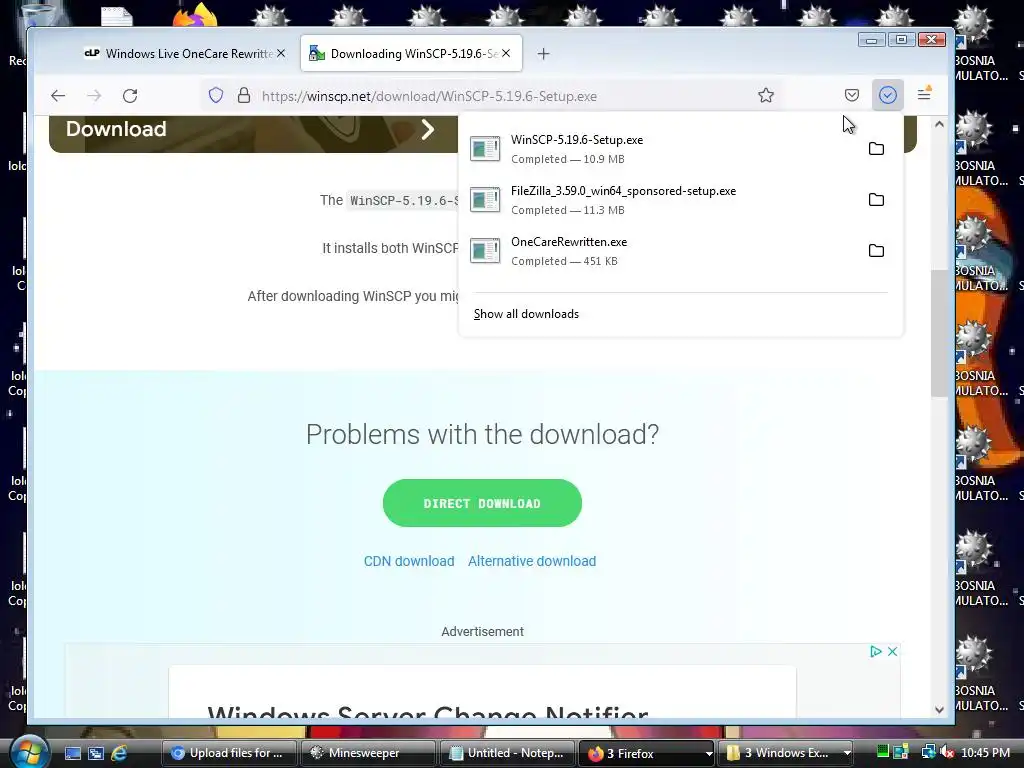Click the Show Desktop quick launch icon

tap(72, 753)
